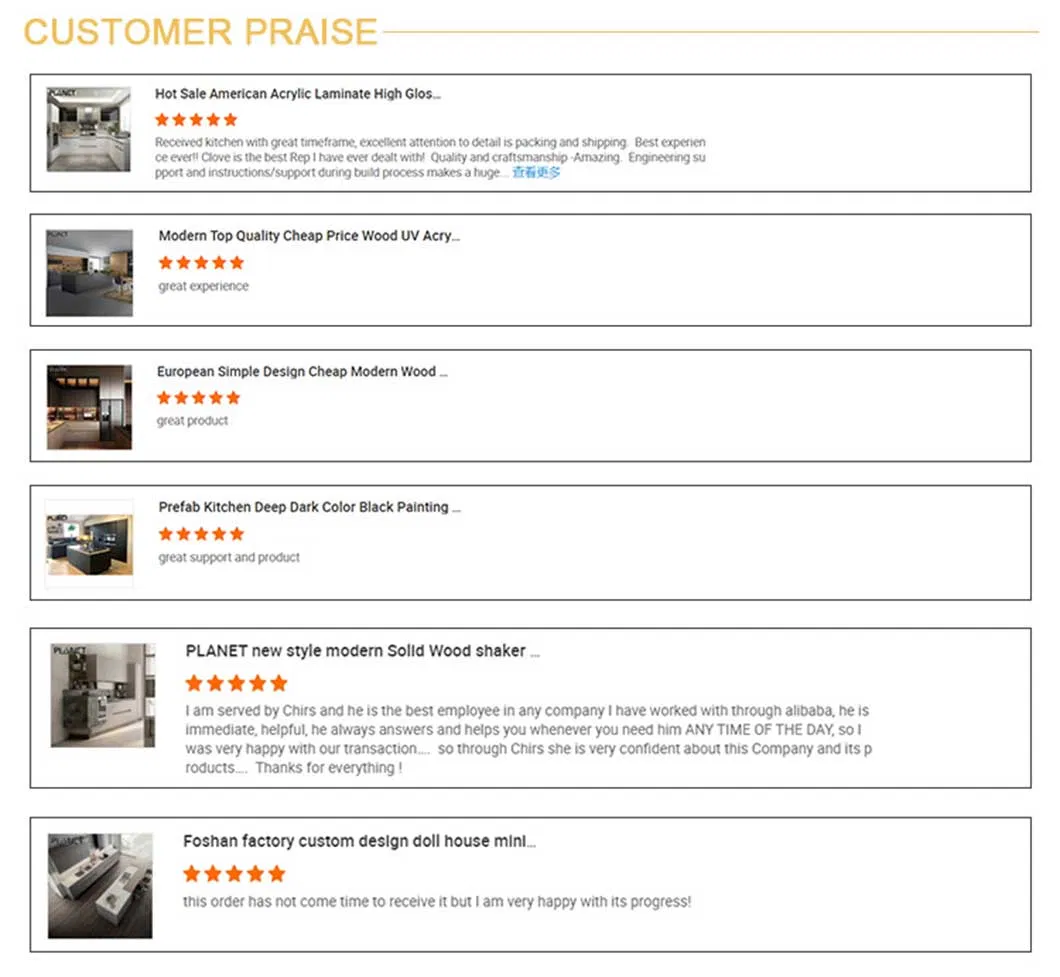The height and width of the screenshot is (977, 1060).
Task: Click the Hot Sale American Acrylic kitchen thumbnail
Action: [88, 128]
